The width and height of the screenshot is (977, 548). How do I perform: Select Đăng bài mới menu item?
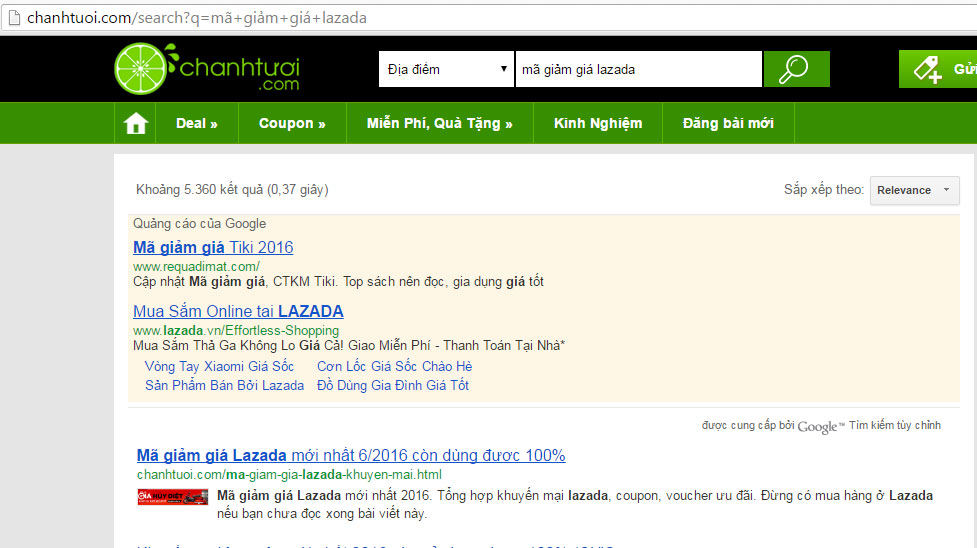coord(728,123)
